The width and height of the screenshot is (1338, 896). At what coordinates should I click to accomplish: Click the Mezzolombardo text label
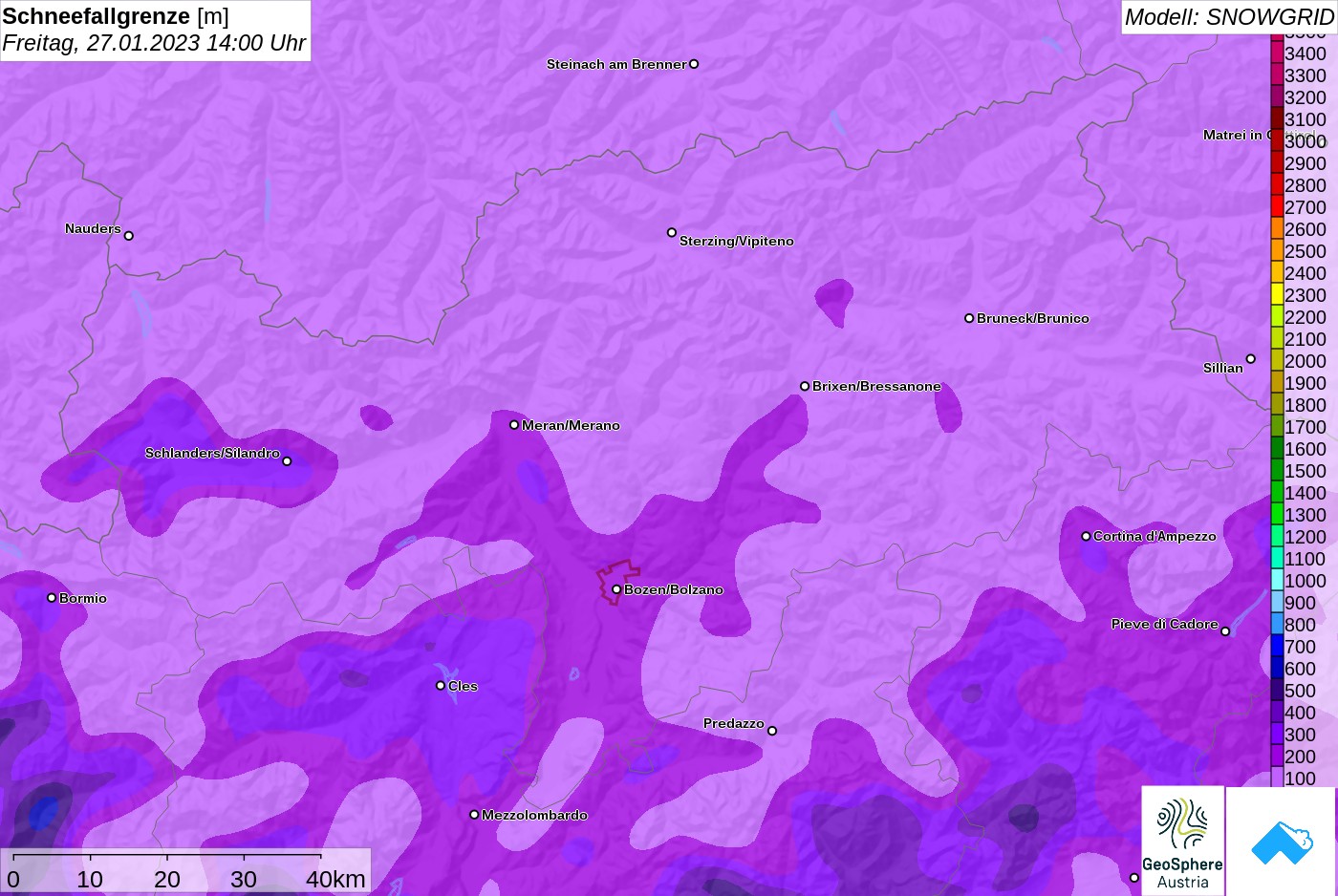[x=534, y=815]
